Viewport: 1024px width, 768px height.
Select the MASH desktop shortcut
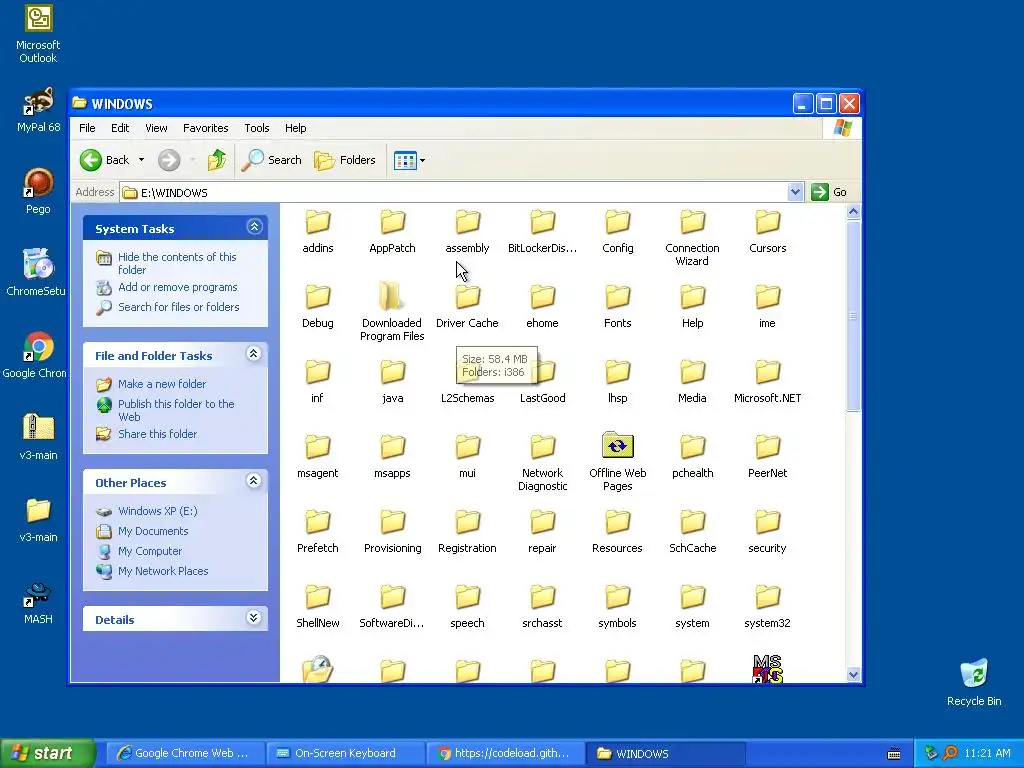(38, 602)
